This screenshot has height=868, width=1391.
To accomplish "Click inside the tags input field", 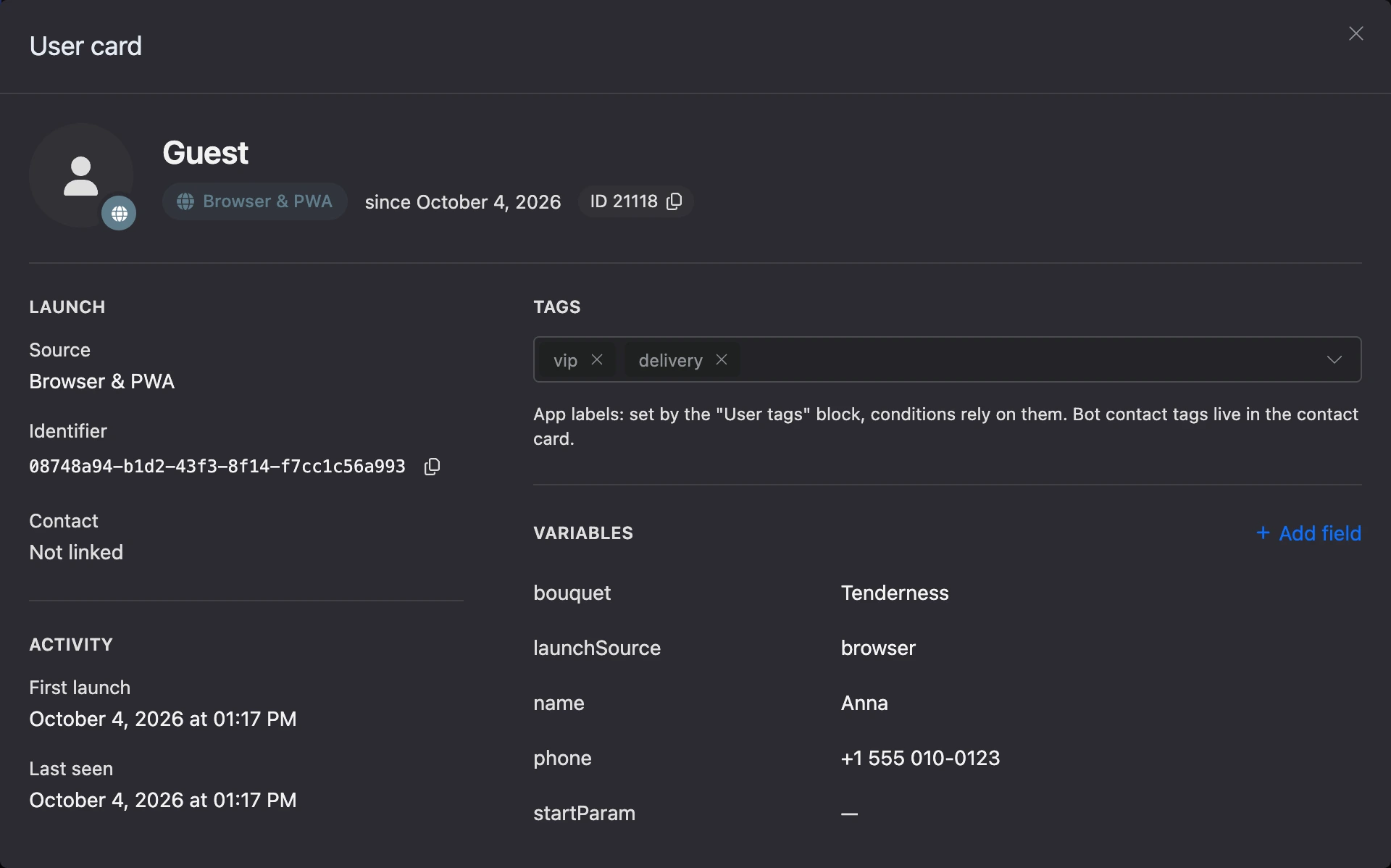I will pyautogui.click(x=947, y=359).
